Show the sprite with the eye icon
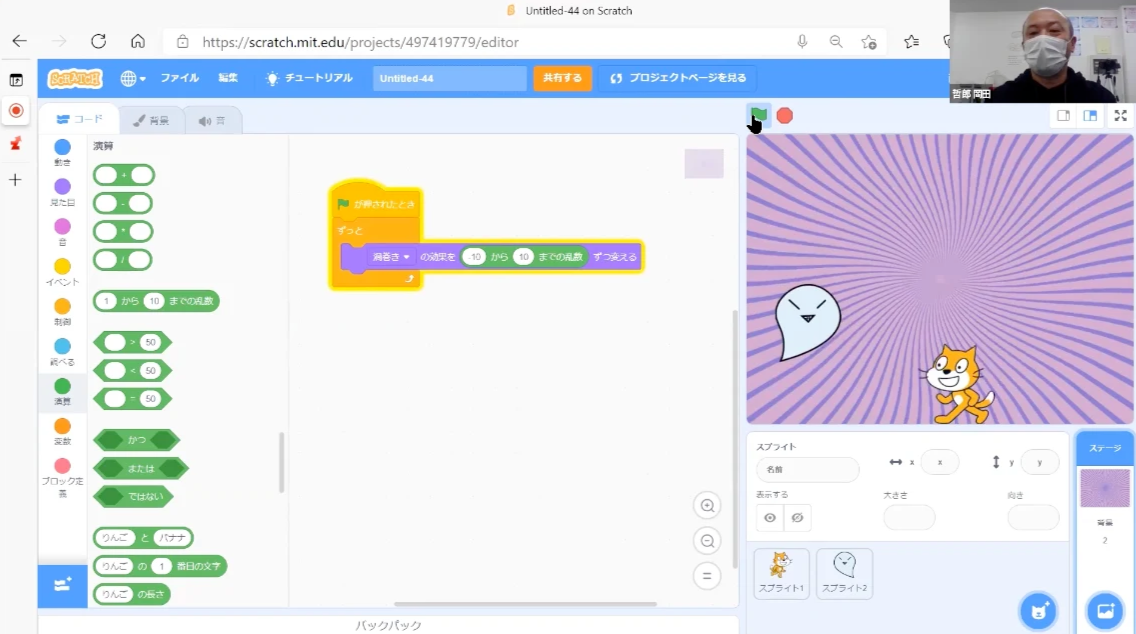Image resolution: width=1136 pixels, height=634 pixels. tap(769, 517)
